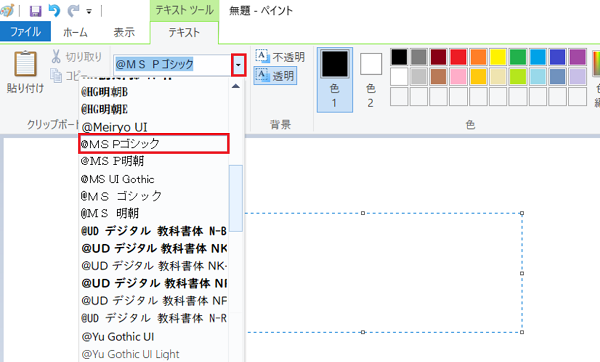This screenshot has height=362, width=600.
Task: Click the テキスト ツール contextual tab header
Action: (184, 10)
